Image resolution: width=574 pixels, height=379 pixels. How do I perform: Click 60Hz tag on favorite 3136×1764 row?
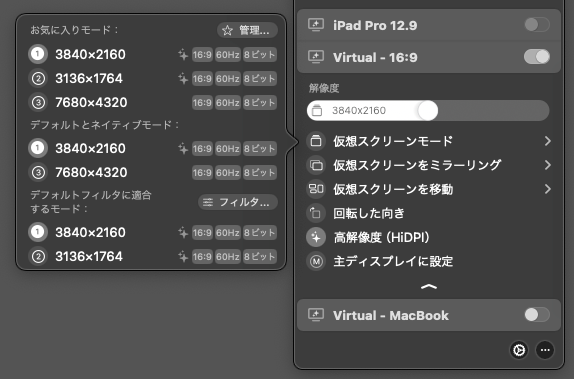[x=228, y=79]
